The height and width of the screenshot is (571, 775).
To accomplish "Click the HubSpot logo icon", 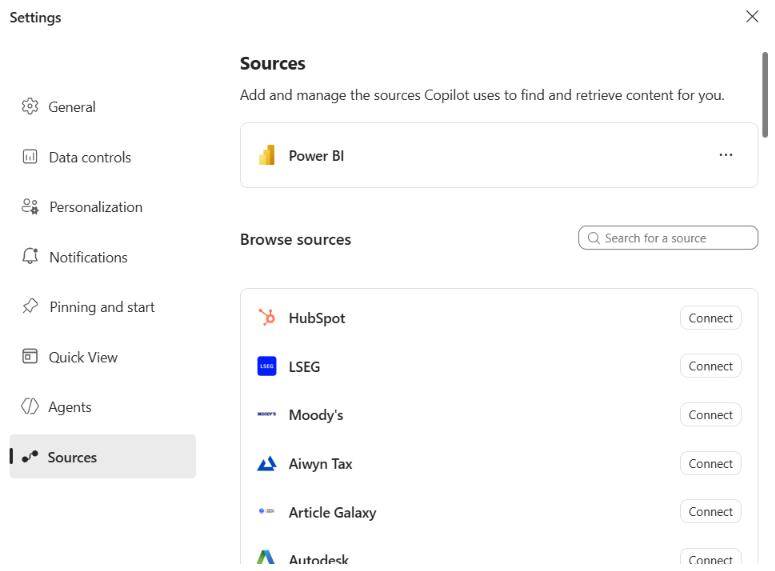I will (x=267, y=317).
